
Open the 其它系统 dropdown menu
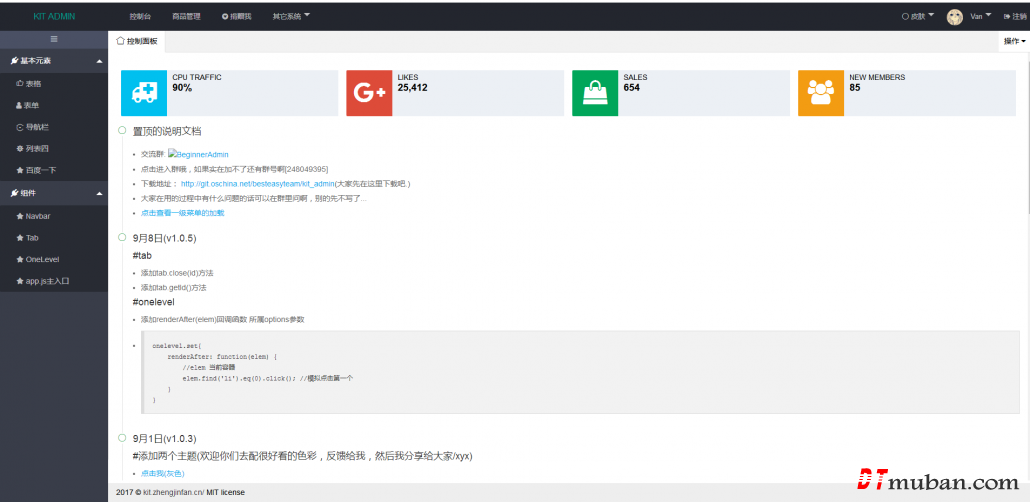pos(291,16)
